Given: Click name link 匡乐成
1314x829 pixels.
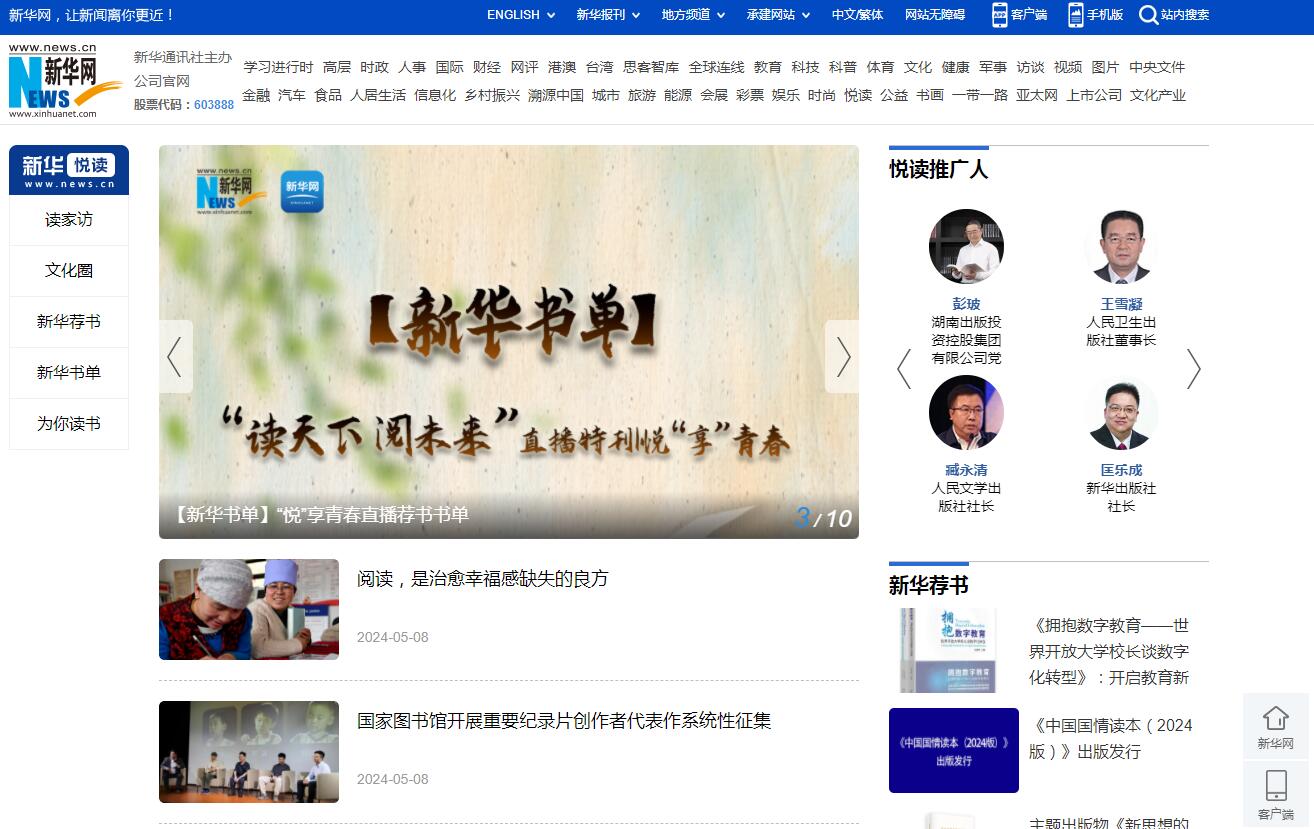Looking at the screenshot, I should click(x=1121, y=470).
